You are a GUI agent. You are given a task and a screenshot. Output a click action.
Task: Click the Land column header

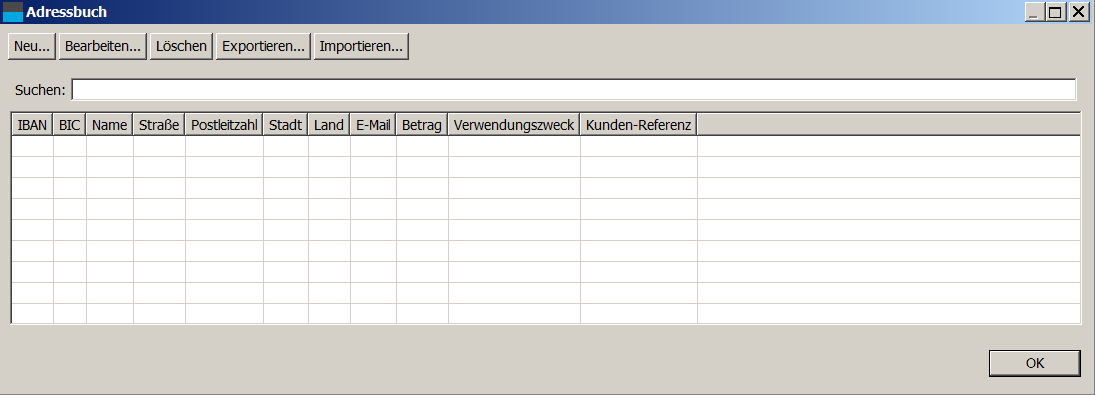329,125
